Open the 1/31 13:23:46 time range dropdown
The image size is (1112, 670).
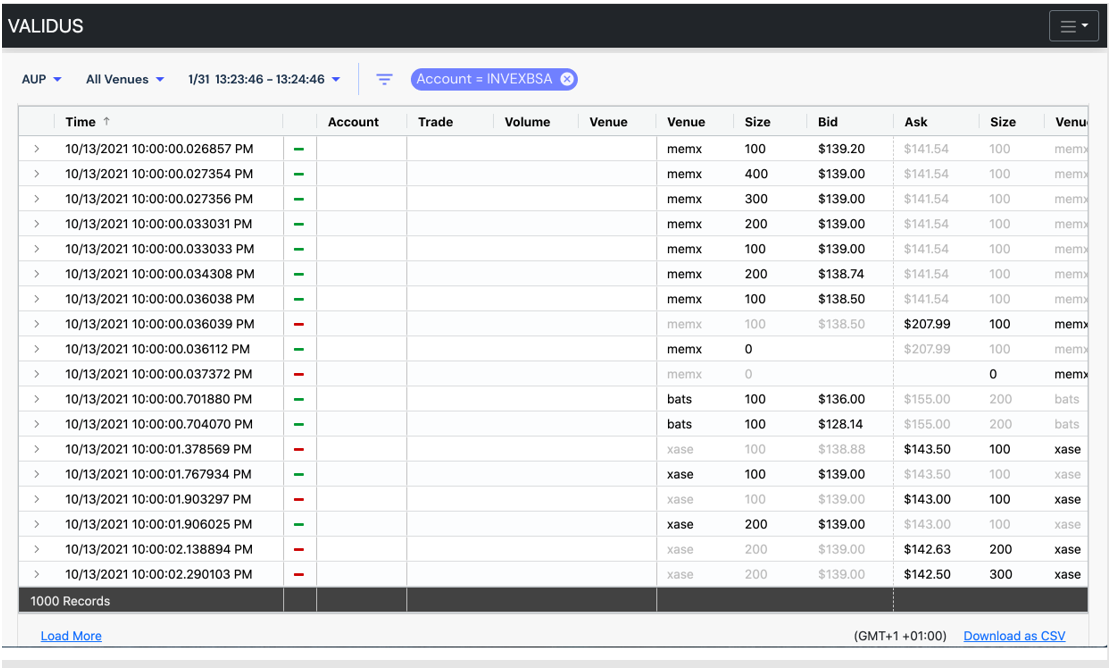click(x=264, y=79)
